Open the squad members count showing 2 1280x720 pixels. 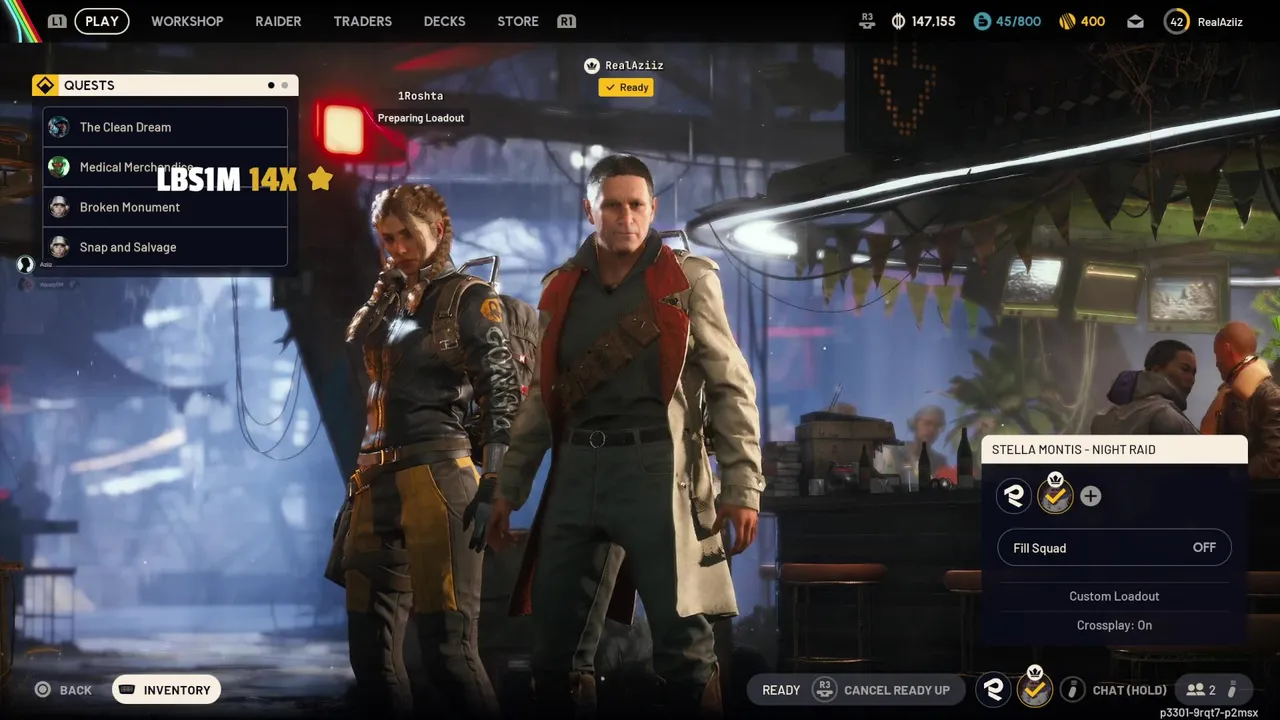1201,690
